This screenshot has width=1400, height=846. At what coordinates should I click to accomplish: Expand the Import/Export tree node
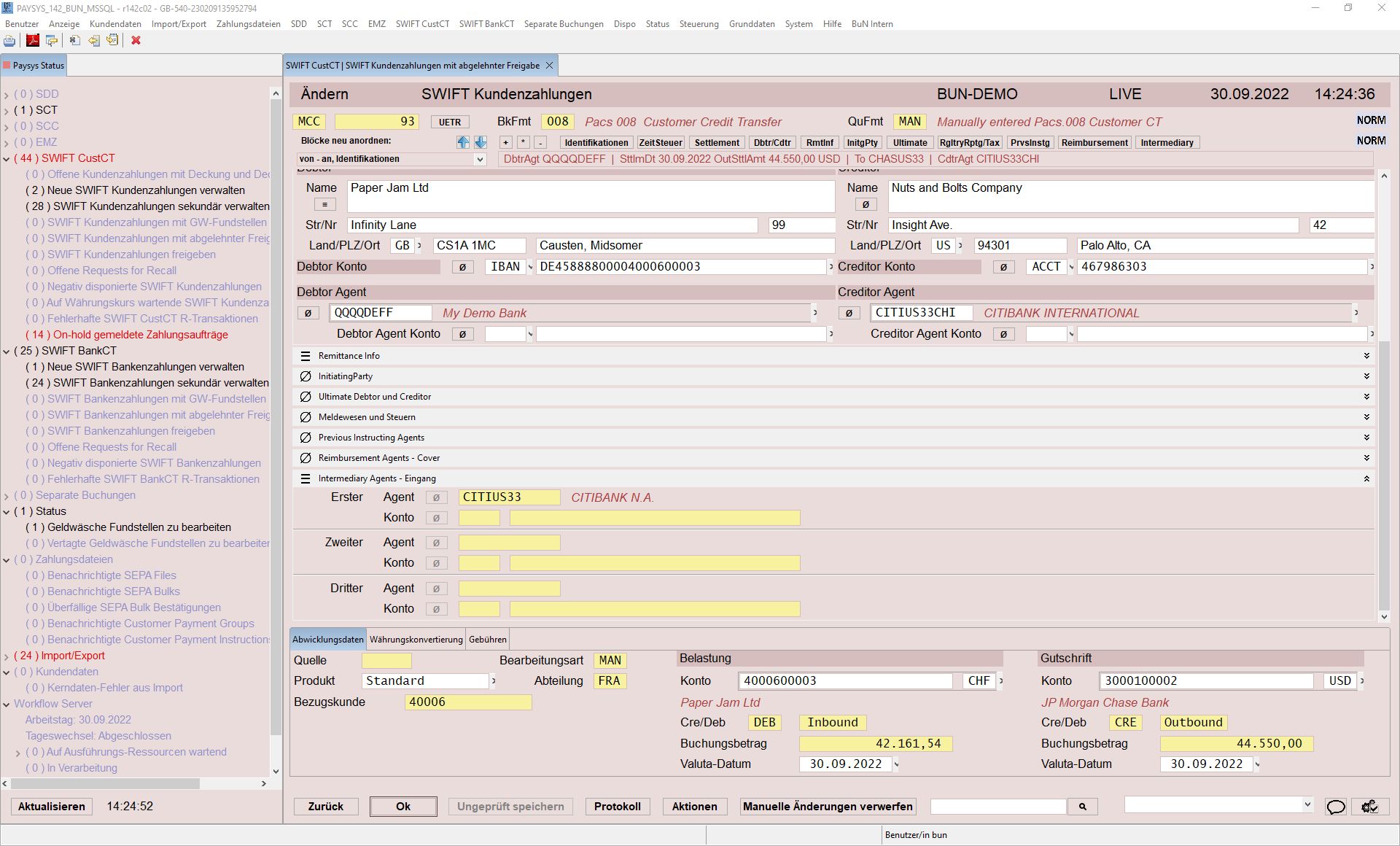[x=7, y=656]
